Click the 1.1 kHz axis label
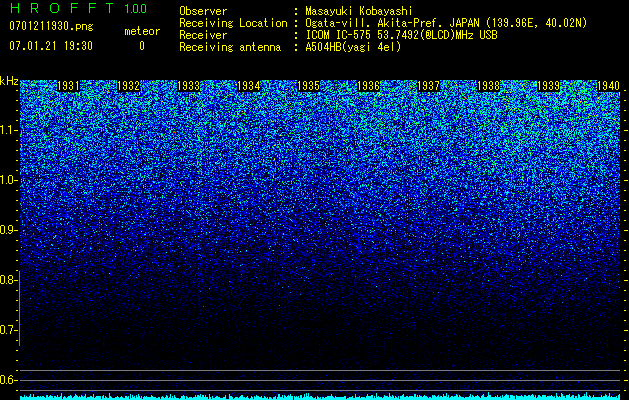 8,131
